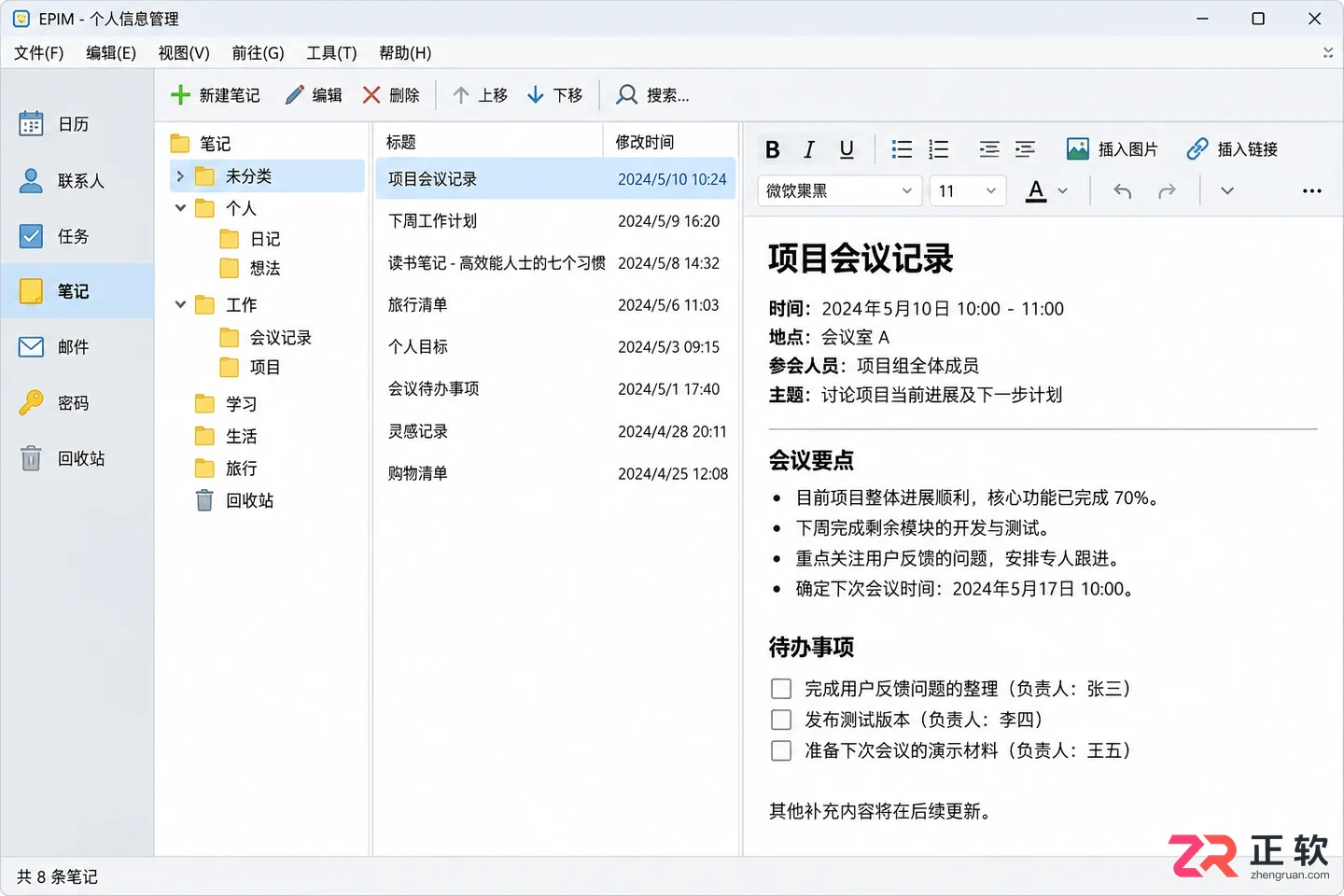Viewport: 1344px width, 896px height.
Task: Check 准备下次会议的演示材料 task box
Action: coord(781,750)
